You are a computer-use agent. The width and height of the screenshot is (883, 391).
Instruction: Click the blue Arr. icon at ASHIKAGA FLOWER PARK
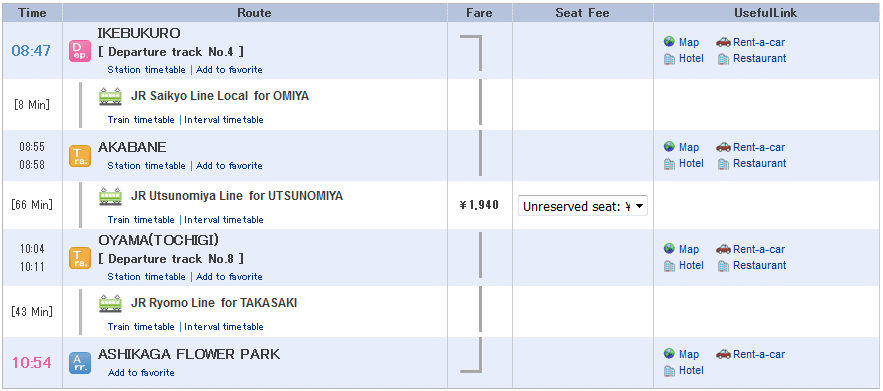click(79, 363)
